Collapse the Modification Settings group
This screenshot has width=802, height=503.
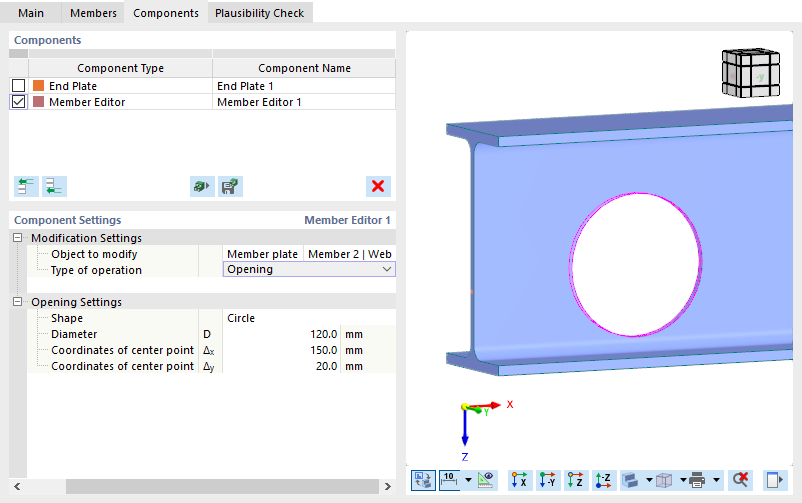17,238
